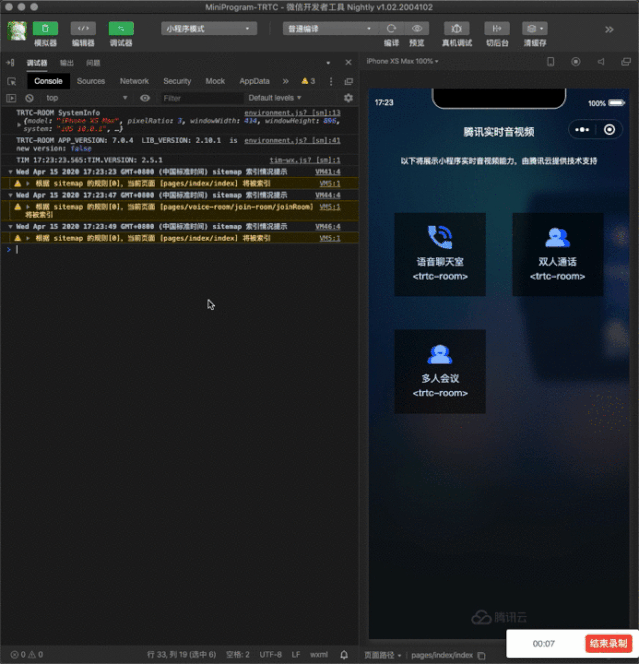Image resolution: width=639 pixels, height=664 pixels.
Task: Open the VM41:4 source link
Action: click(328, 172)
